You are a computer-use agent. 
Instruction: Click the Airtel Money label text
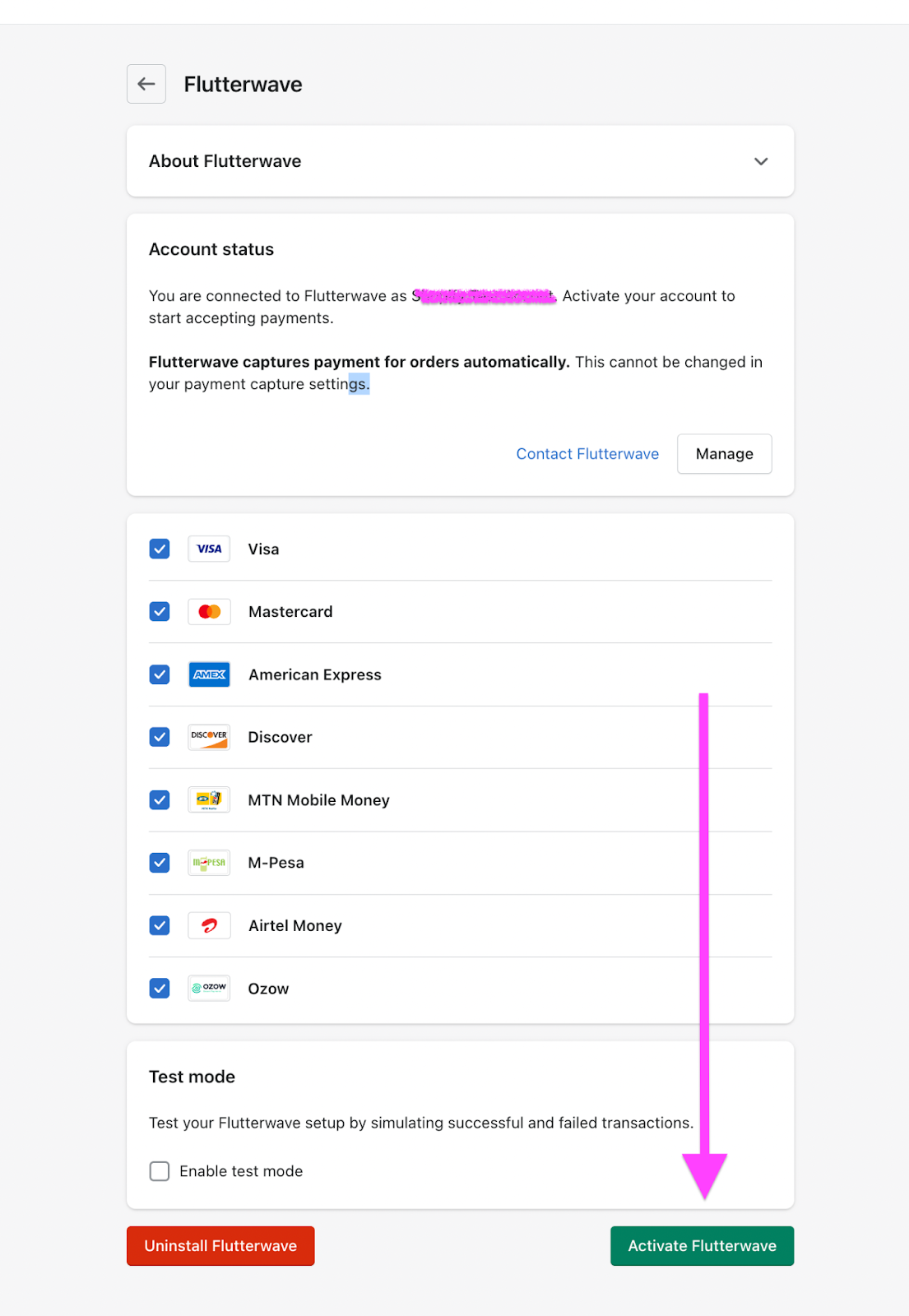click(x=295, y=925)
